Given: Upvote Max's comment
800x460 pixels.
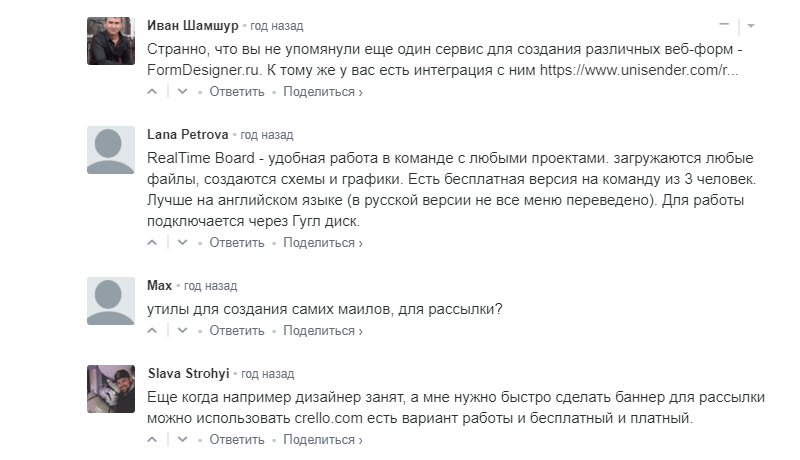Looking at the screenshot, I should point(152,331).
